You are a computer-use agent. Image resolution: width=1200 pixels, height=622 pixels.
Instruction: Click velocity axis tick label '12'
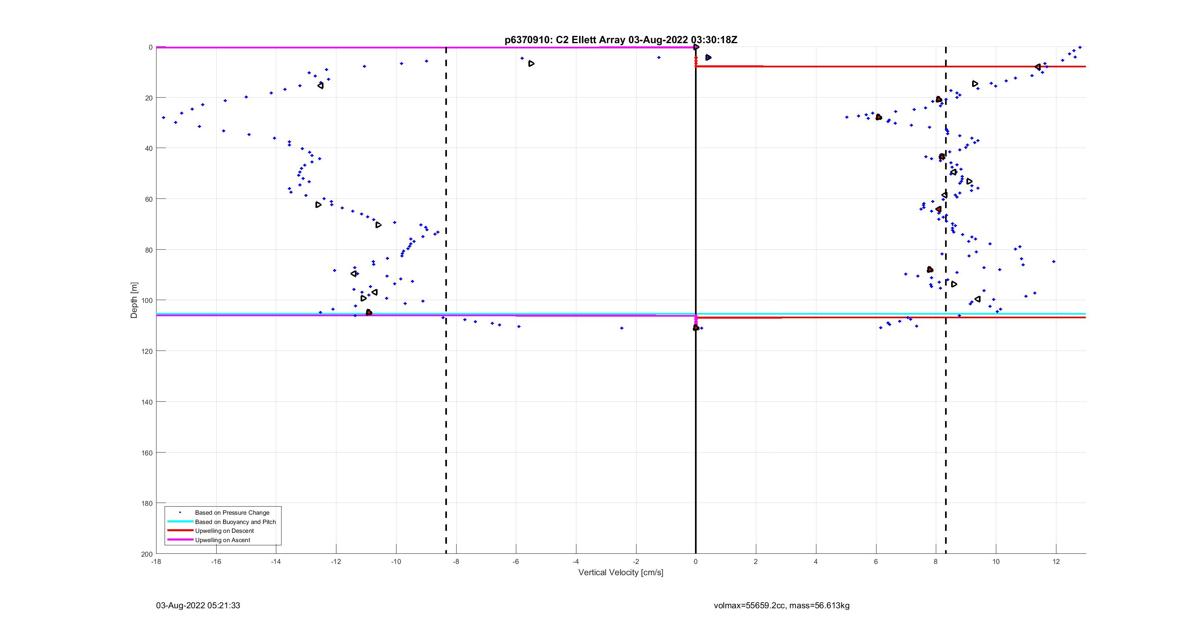[1056, 562]
